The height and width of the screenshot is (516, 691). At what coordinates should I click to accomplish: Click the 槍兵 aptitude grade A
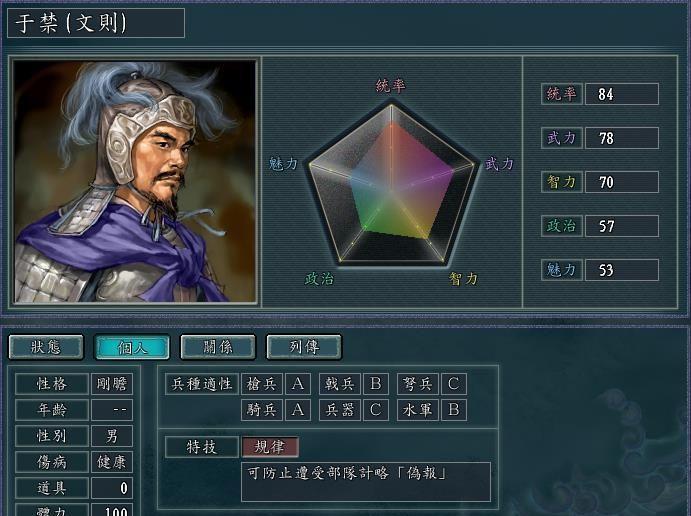298,384
